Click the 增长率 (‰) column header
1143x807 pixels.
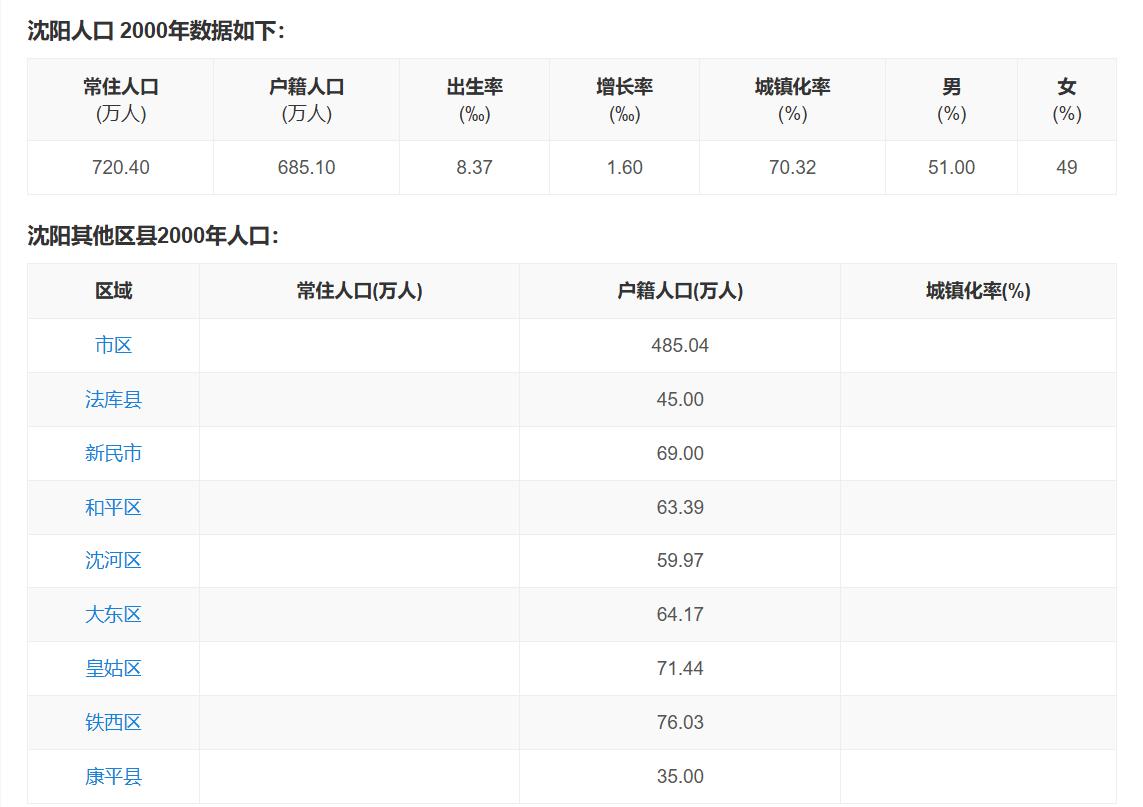[x=625, y=100]
